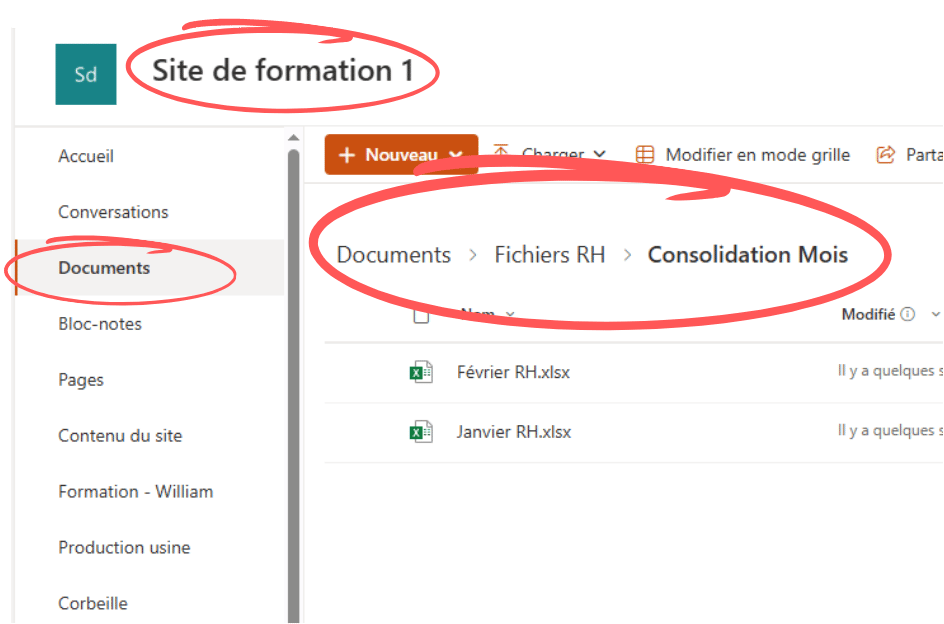The width and height of the screenshot is (944, 624).
Task: Click the Partager share icon
Action: point(884,154)
